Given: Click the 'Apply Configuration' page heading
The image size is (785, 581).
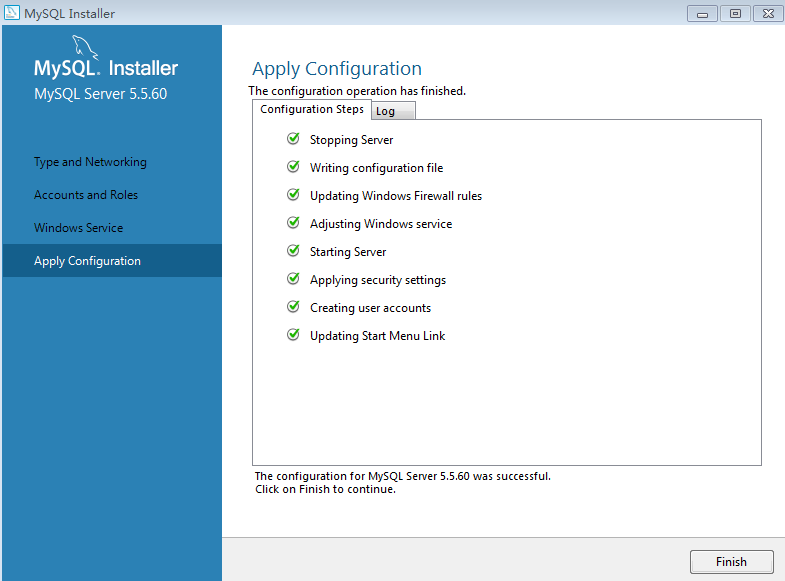Looking at the screenshot, I should (x=337, y=69).
